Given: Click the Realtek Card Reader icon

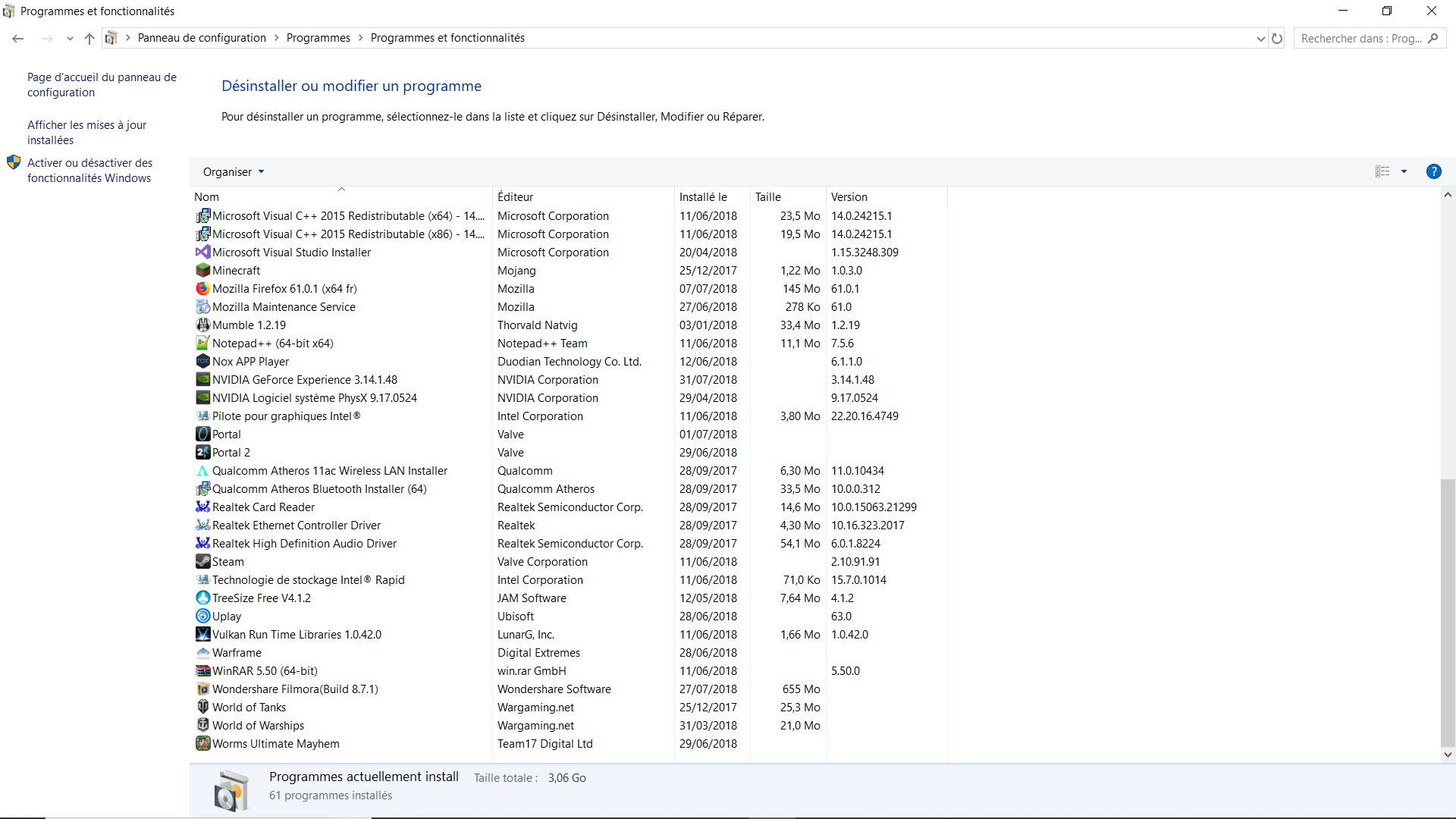Looking at the screenshot, I should pyautogui.click(x=202, y=507).
